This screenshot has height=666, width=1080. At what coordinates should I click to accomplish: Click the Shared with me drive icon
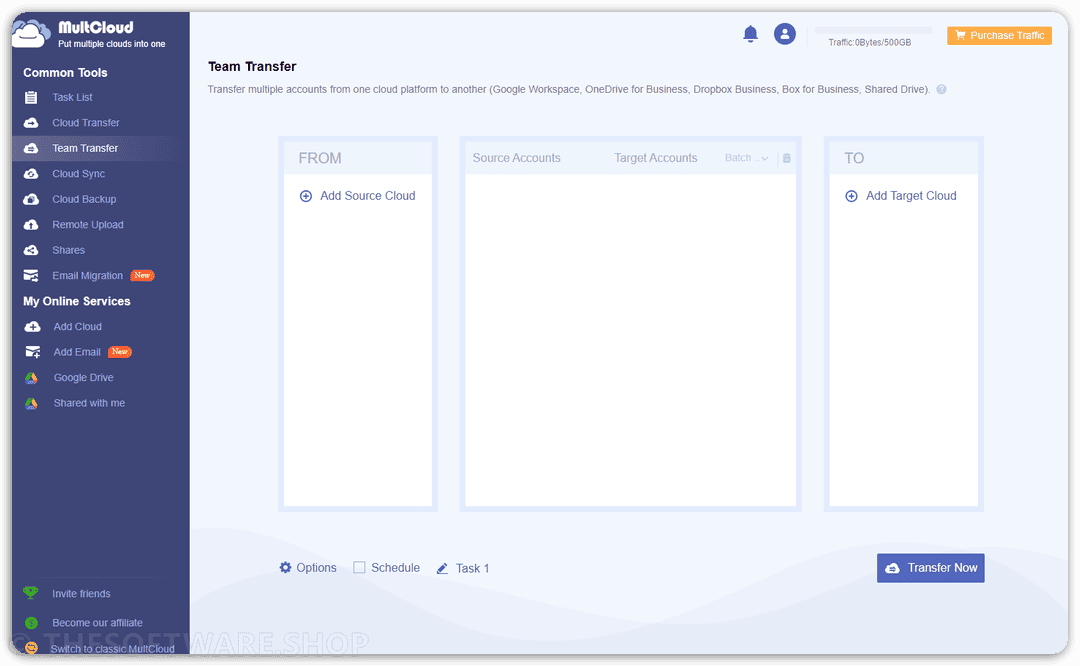(x=31, y=403)
